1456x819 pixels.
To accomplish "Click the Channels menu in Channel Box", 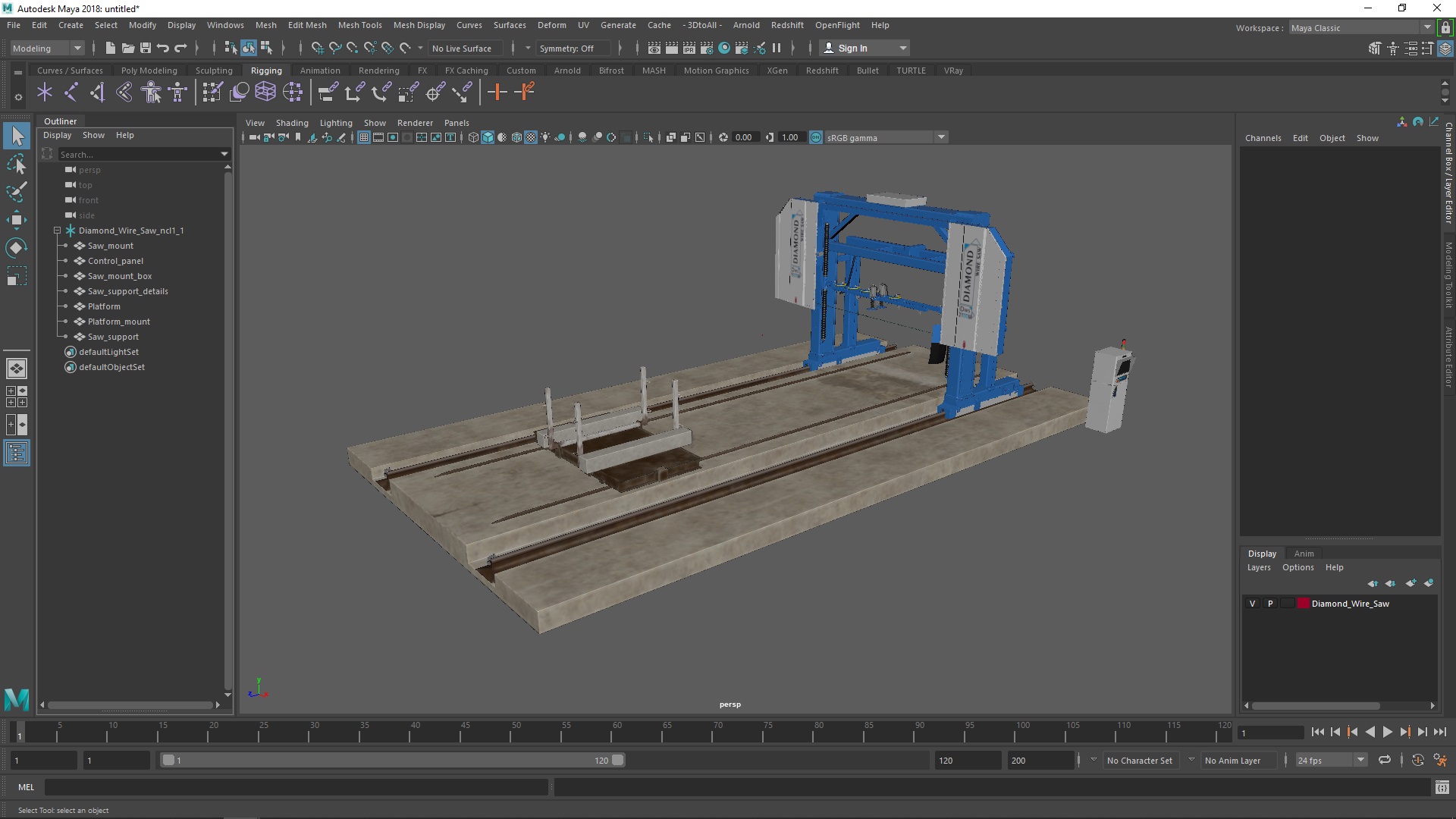I will (x=1263, y=138).
